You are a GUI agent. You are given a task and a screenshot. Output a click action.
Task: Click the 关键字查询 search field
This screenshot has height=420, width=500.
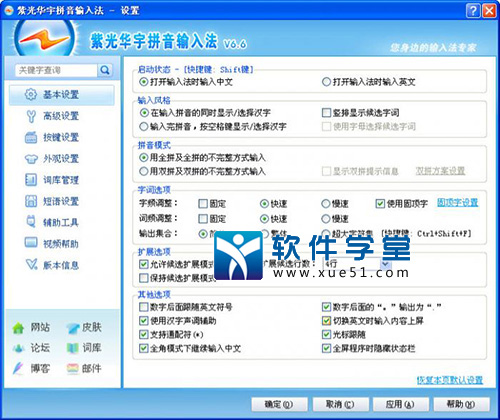pyautogui.click(x=56, y=70)
